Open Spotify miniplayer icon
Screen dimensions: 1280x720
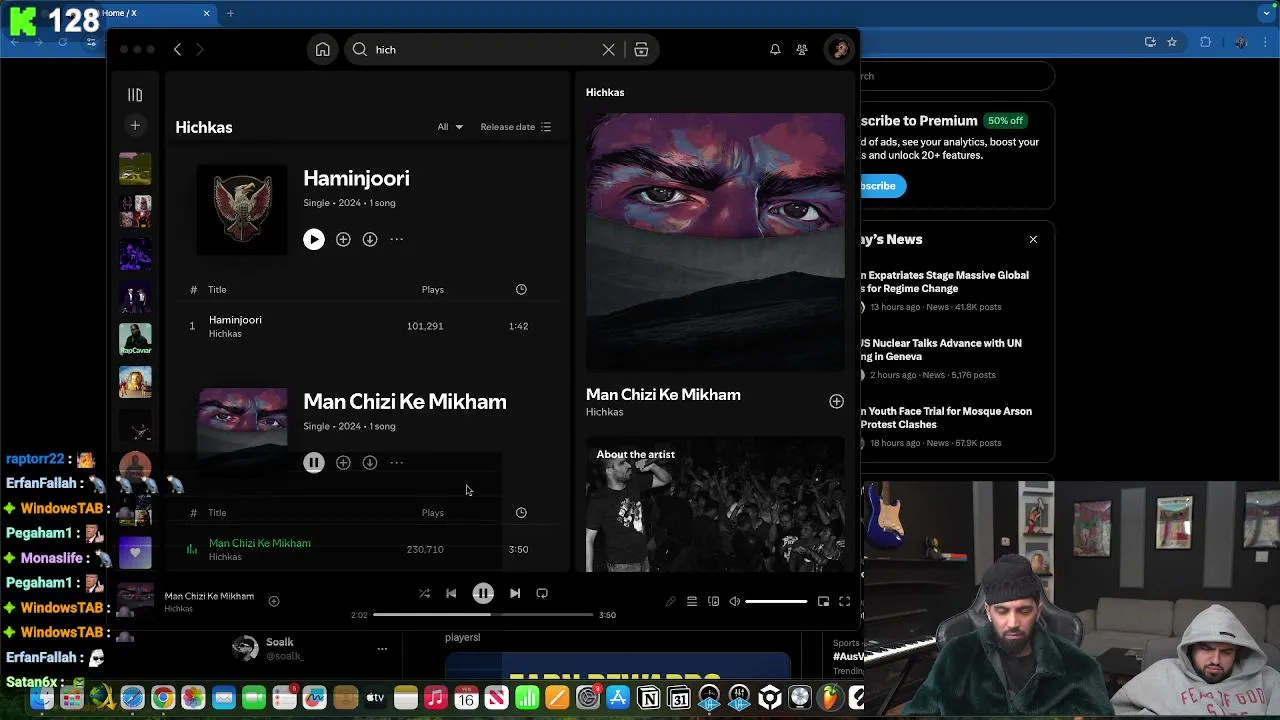(823, 602)
